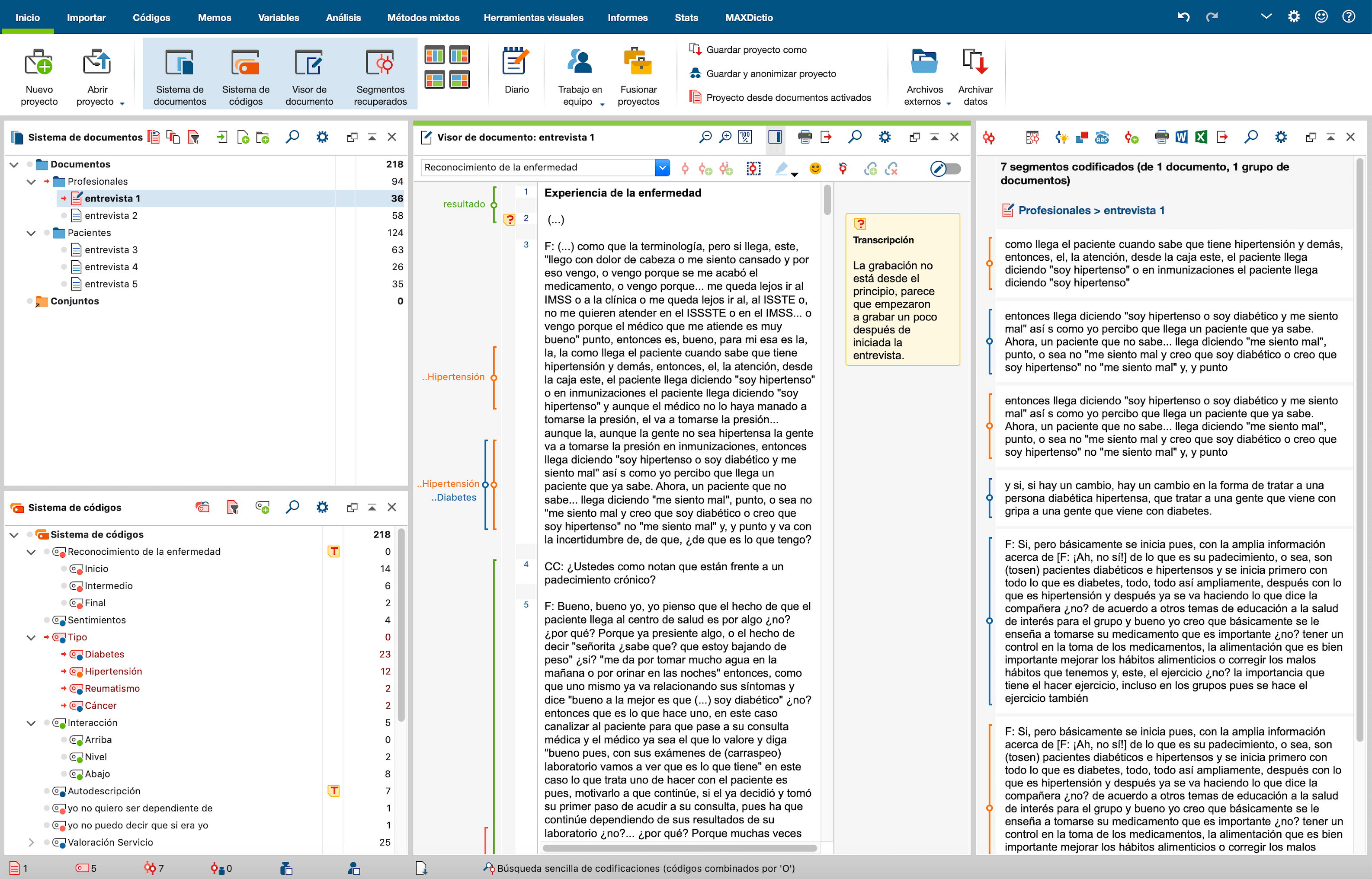Zoom in on the document viewer text
Screen dimensions: 1372x879
[x=725, y=137]
